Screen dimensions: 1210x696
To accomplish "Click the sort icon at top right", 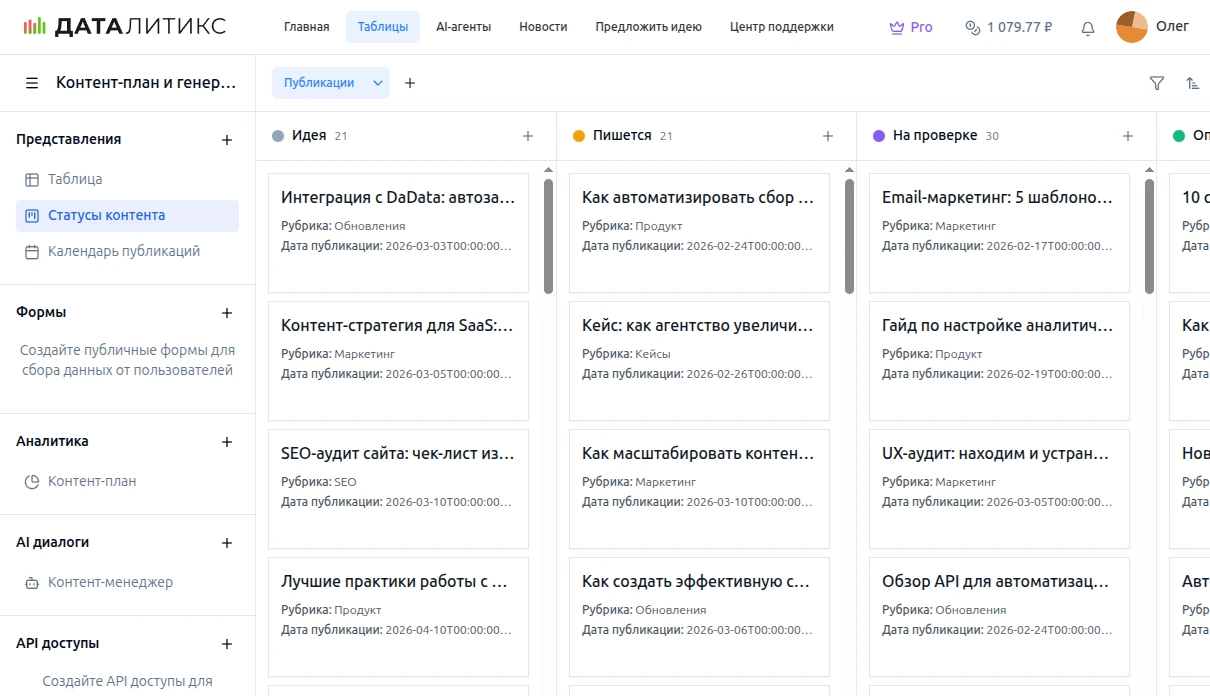I will click(1192, 83).
